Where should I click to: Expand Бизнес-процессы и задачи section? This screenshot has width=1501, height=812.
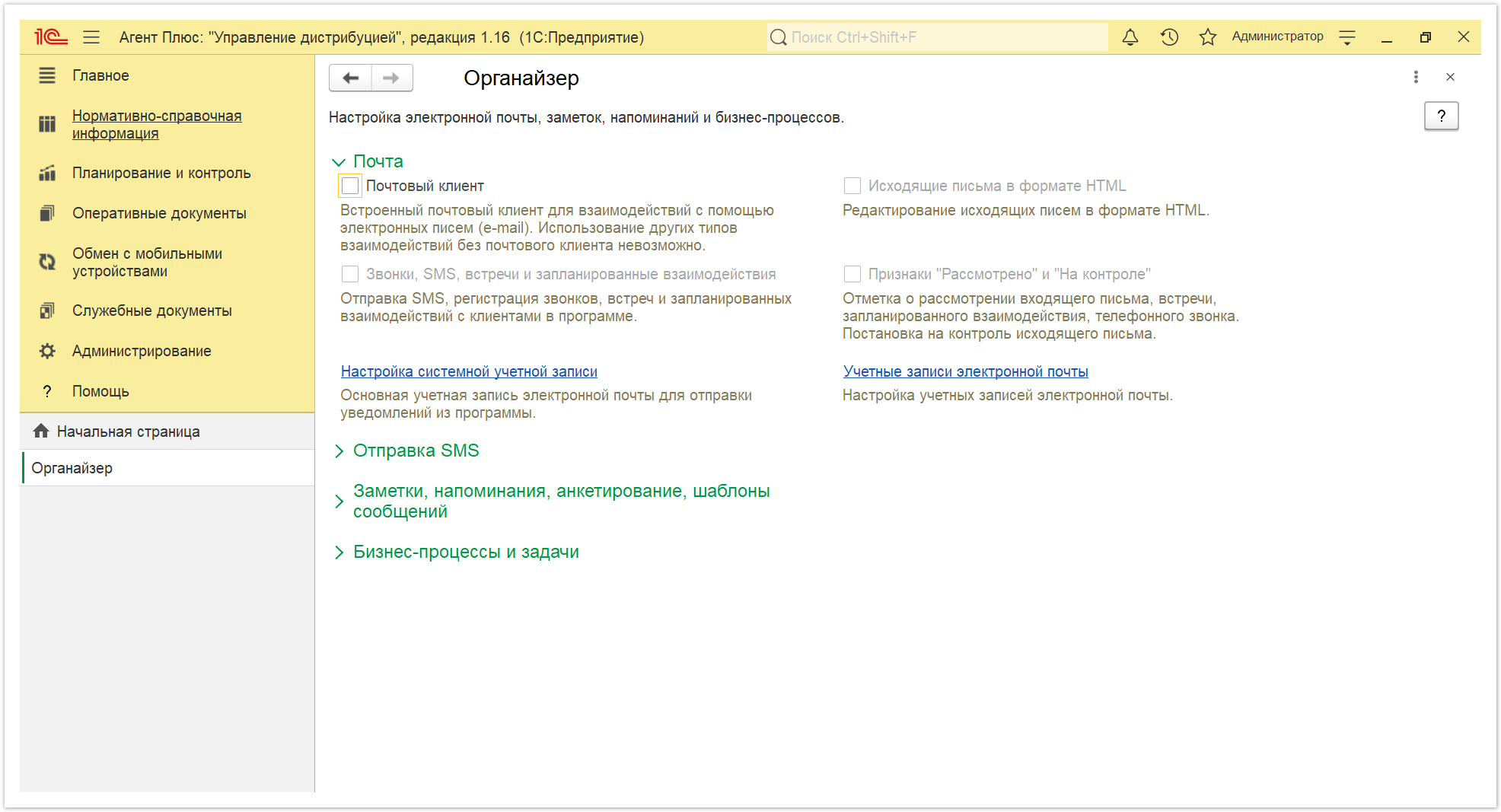point(339,552)
